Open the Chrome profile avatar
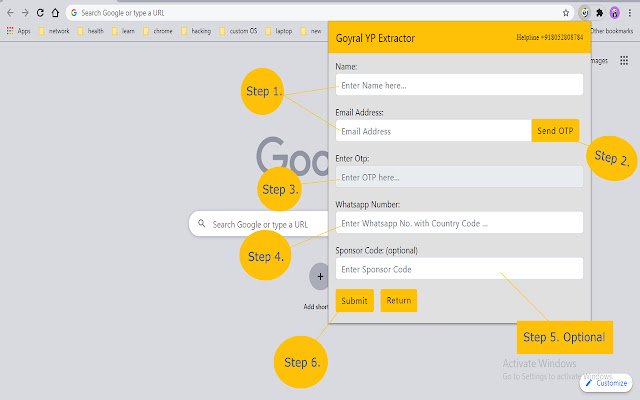 click(x=615, y=13)
